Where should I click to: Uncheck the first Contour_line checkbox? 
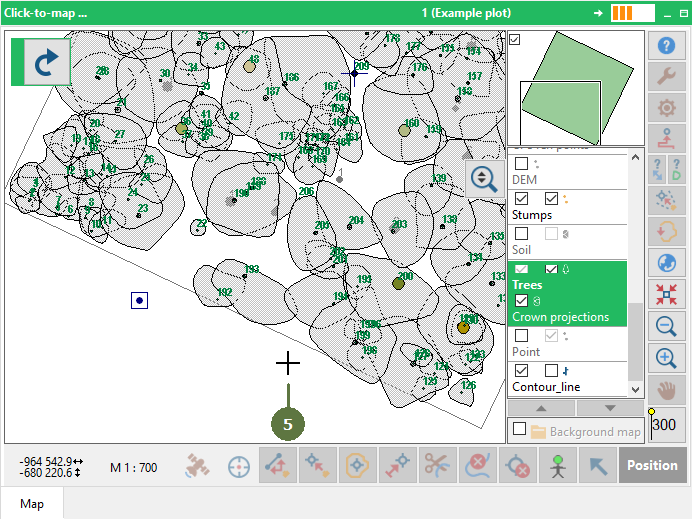(521, 370)
